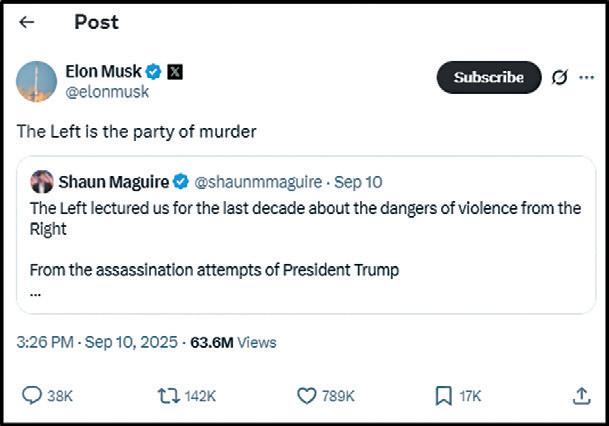Image resolution: width=609 pixels, height=426 pixels.
Task: Click Shaun Maguire's name in quoted post
Action: tap(114, 182)
